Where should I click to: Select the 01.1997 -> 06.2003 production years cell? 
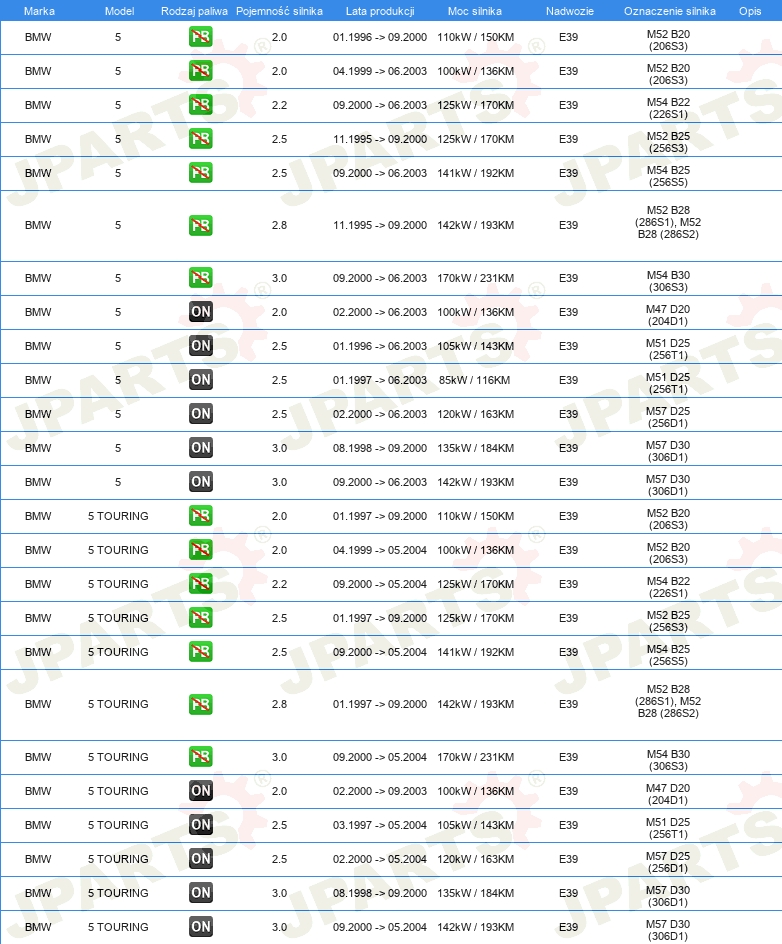pyautogui.click(x=380, y=380)
